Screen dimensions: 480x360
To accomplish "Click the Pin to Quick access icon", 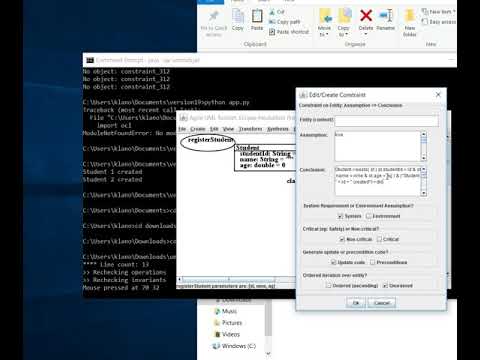I will (x=213, y=16).
